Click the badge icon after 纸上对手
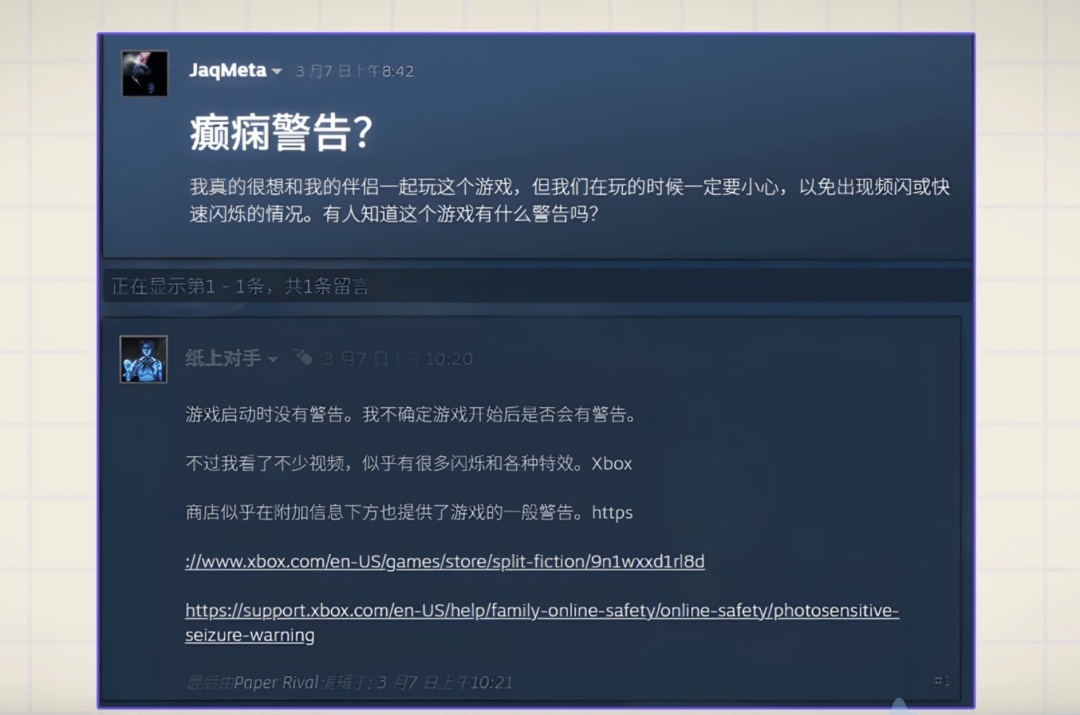The width and height of the screenshot is (1080, 715). point(302,358)
